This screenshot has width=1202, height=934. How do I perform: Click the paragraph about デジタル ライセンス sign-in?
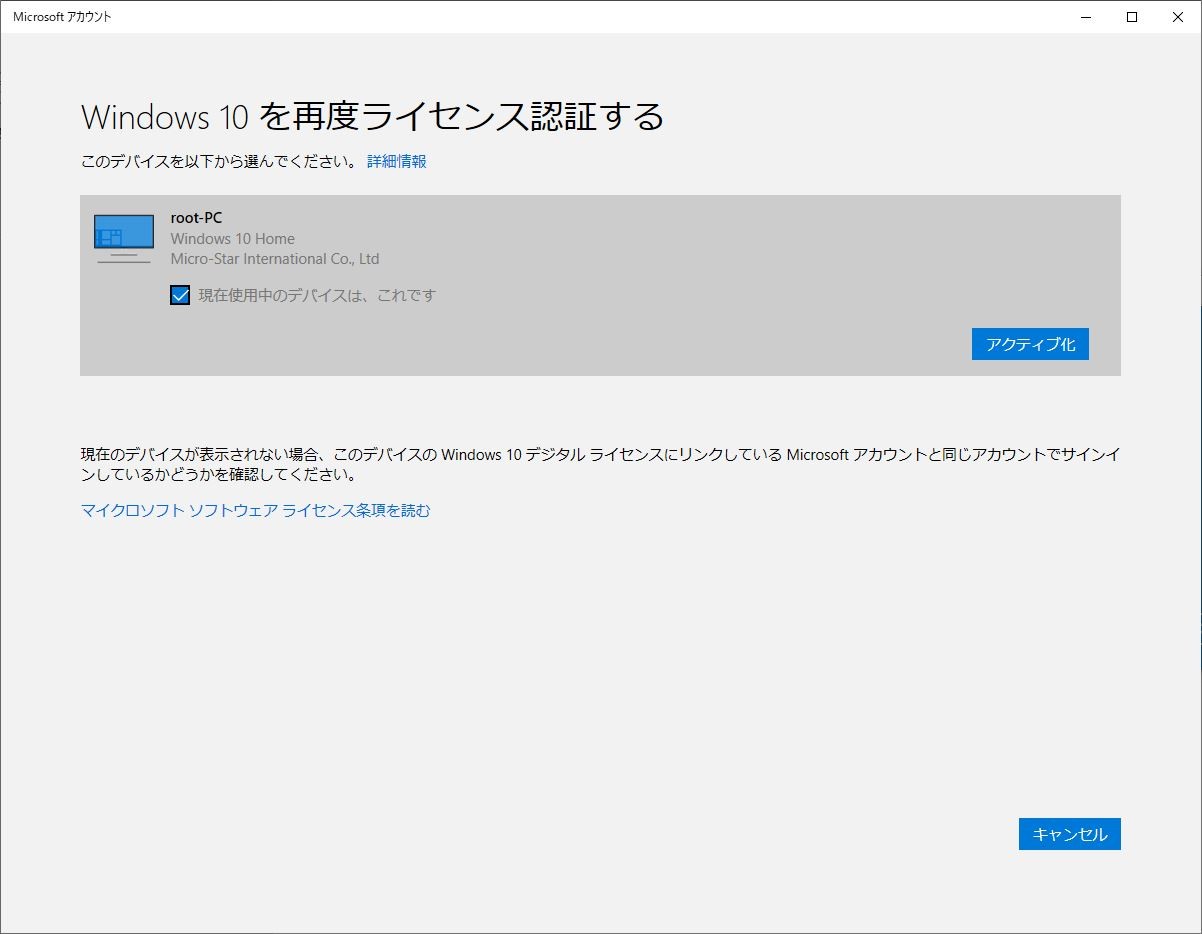(x=600, y=465)
